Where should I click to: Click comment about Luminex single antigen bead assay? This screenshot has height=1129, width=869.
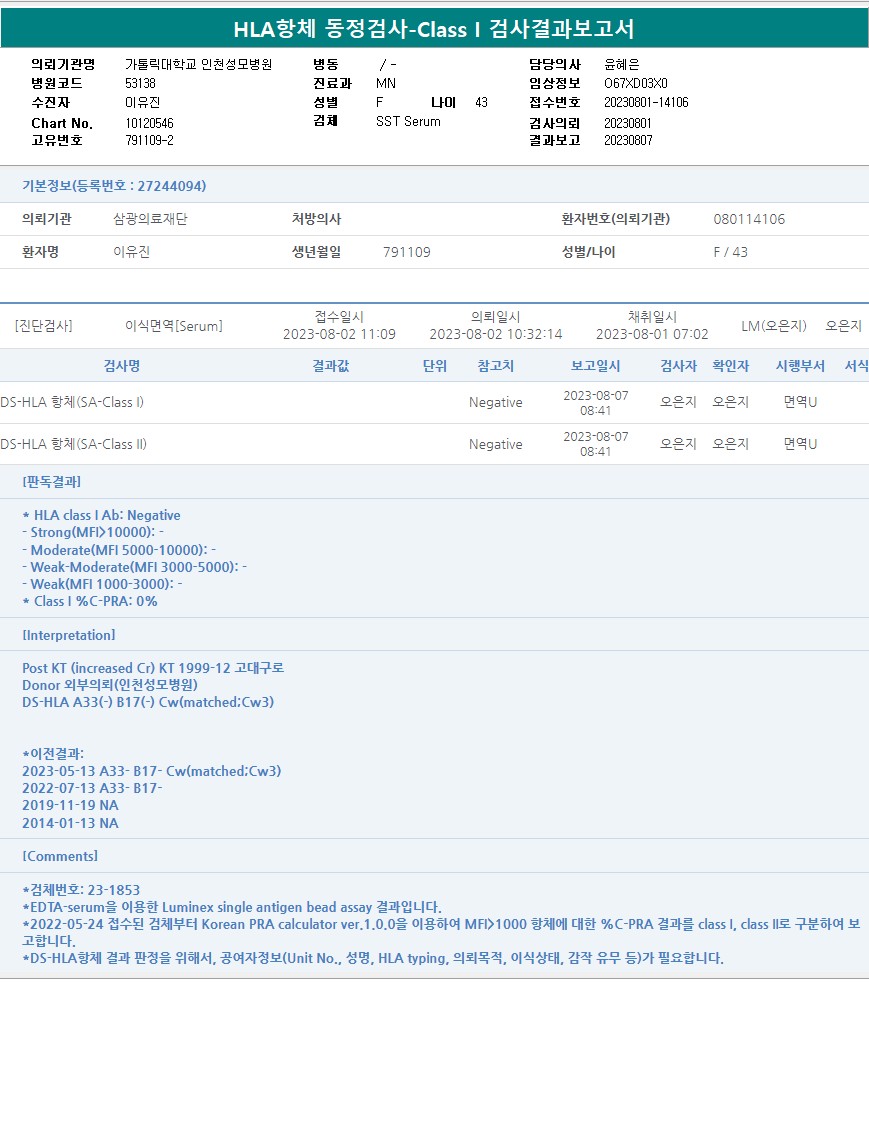click(232, 907)
